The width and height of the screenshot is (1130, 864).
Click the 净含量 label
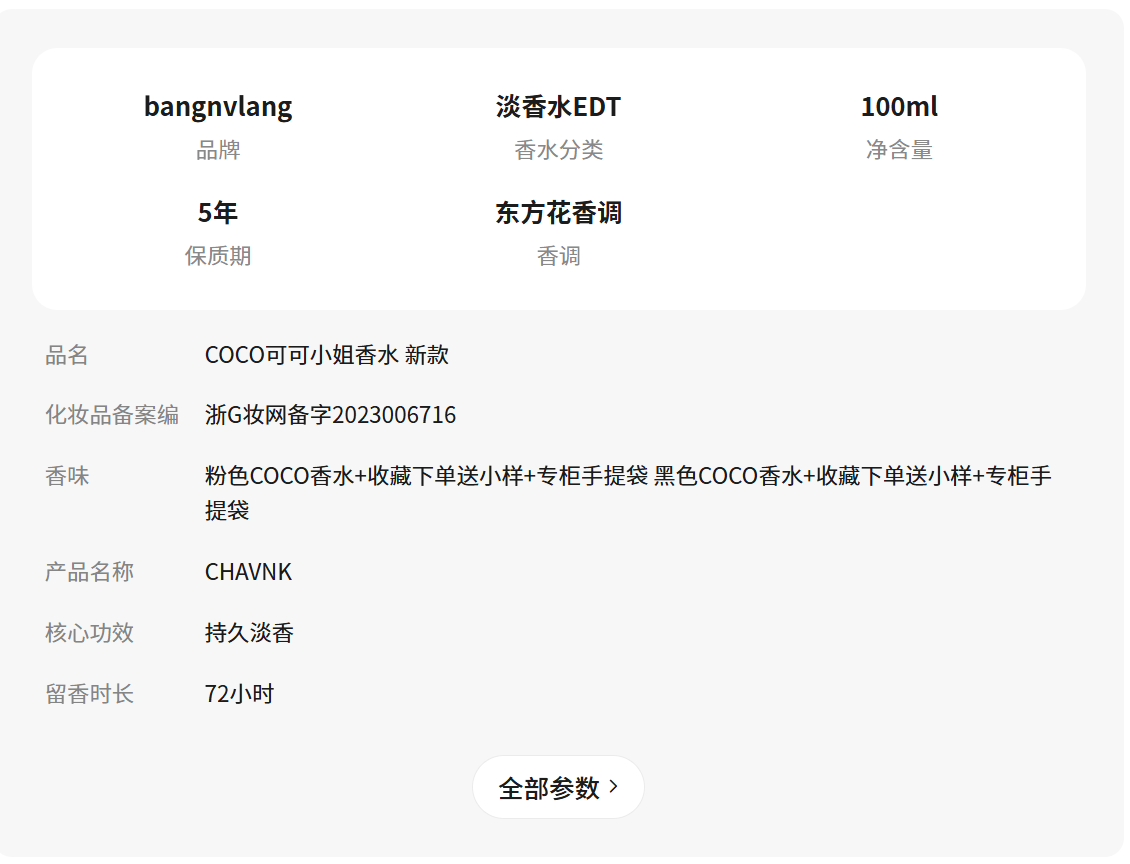coord(899,151)
